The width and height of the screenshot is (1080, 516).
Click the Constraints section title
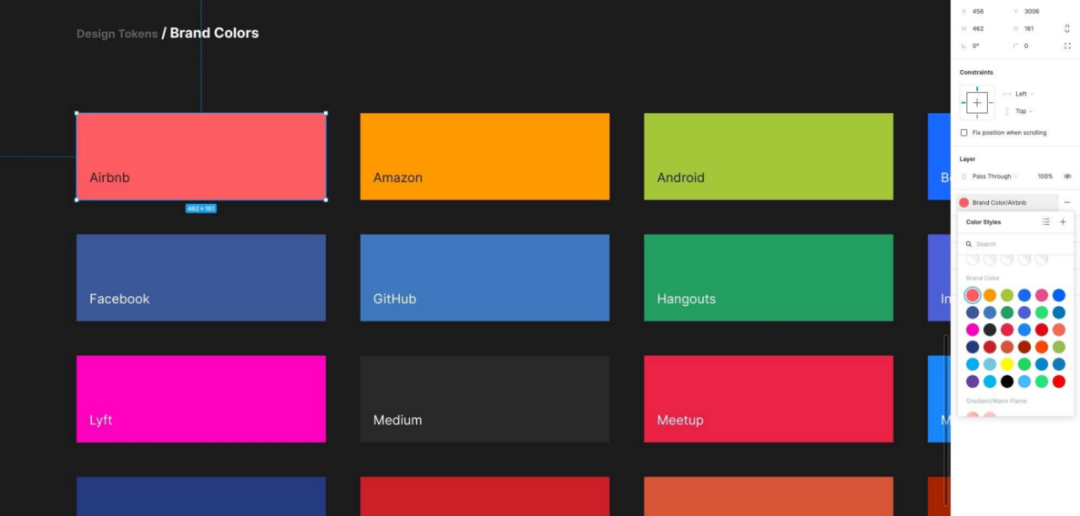tap(976, 72)
